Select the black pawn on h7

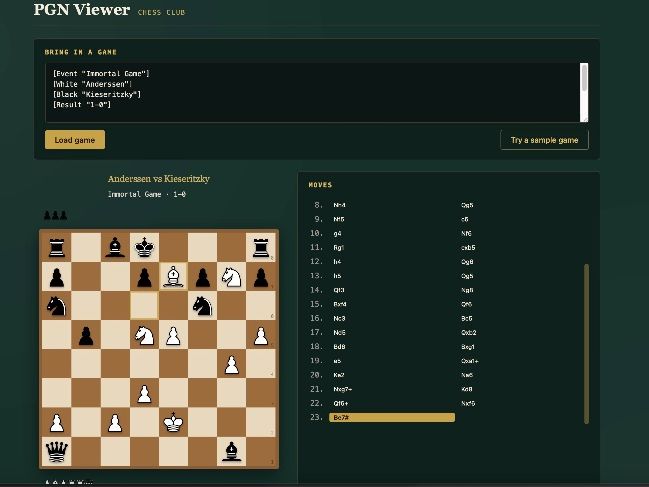261,276
